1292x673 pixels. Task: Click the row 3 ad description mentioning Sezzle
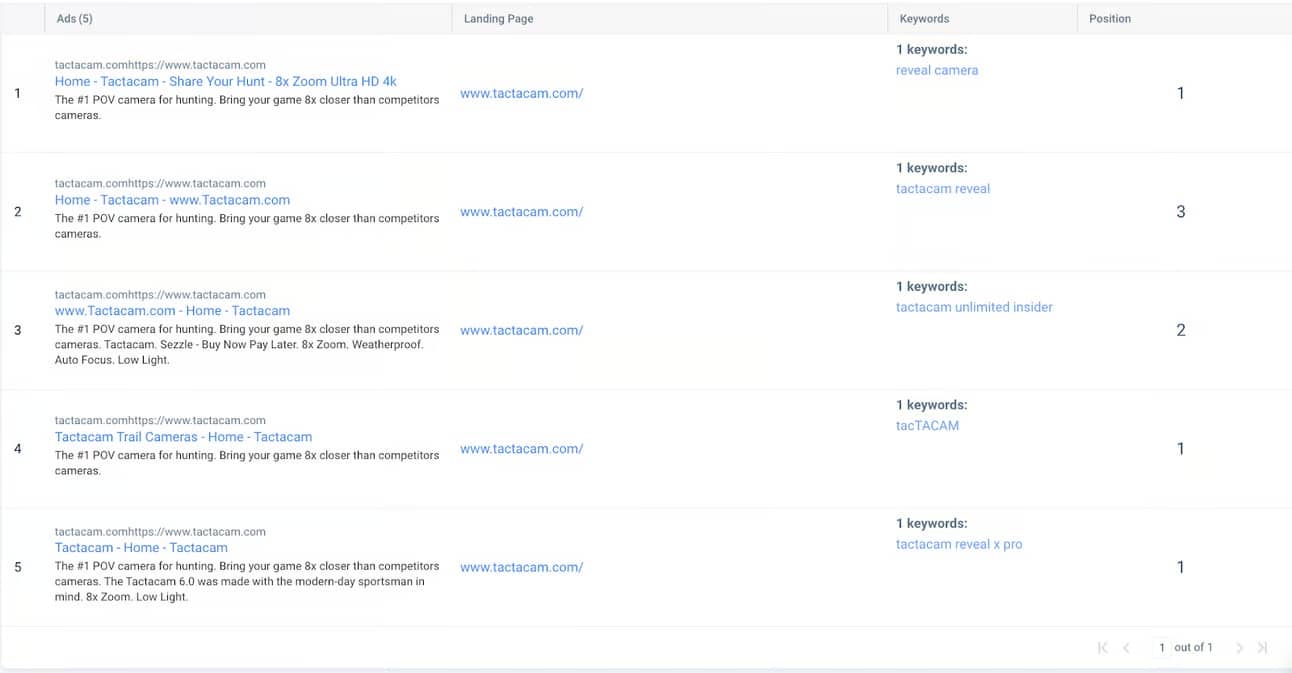click(247, 345)
